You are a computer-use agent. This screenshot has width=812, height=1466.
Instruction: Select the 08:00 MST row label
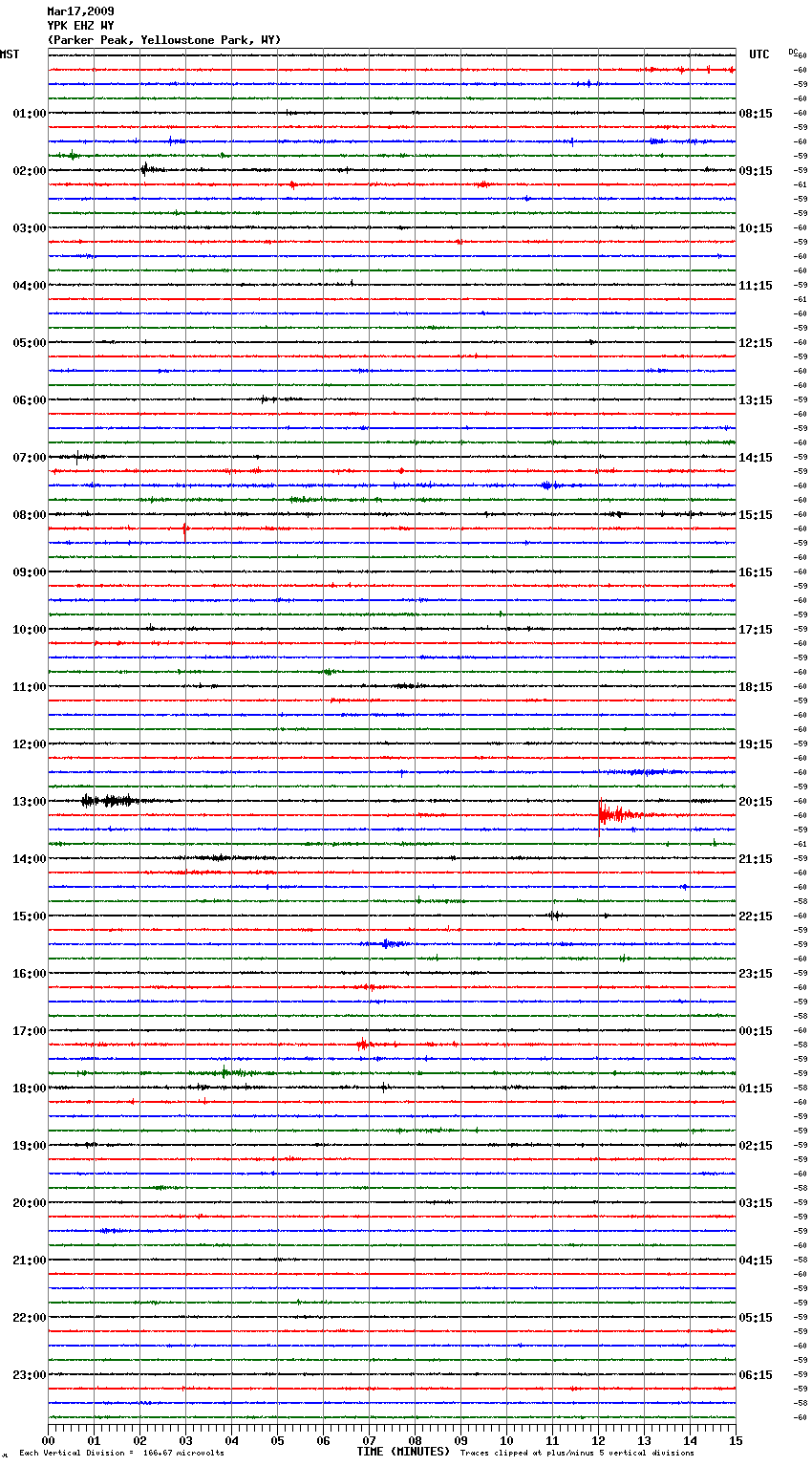click(x=30, y=515)
